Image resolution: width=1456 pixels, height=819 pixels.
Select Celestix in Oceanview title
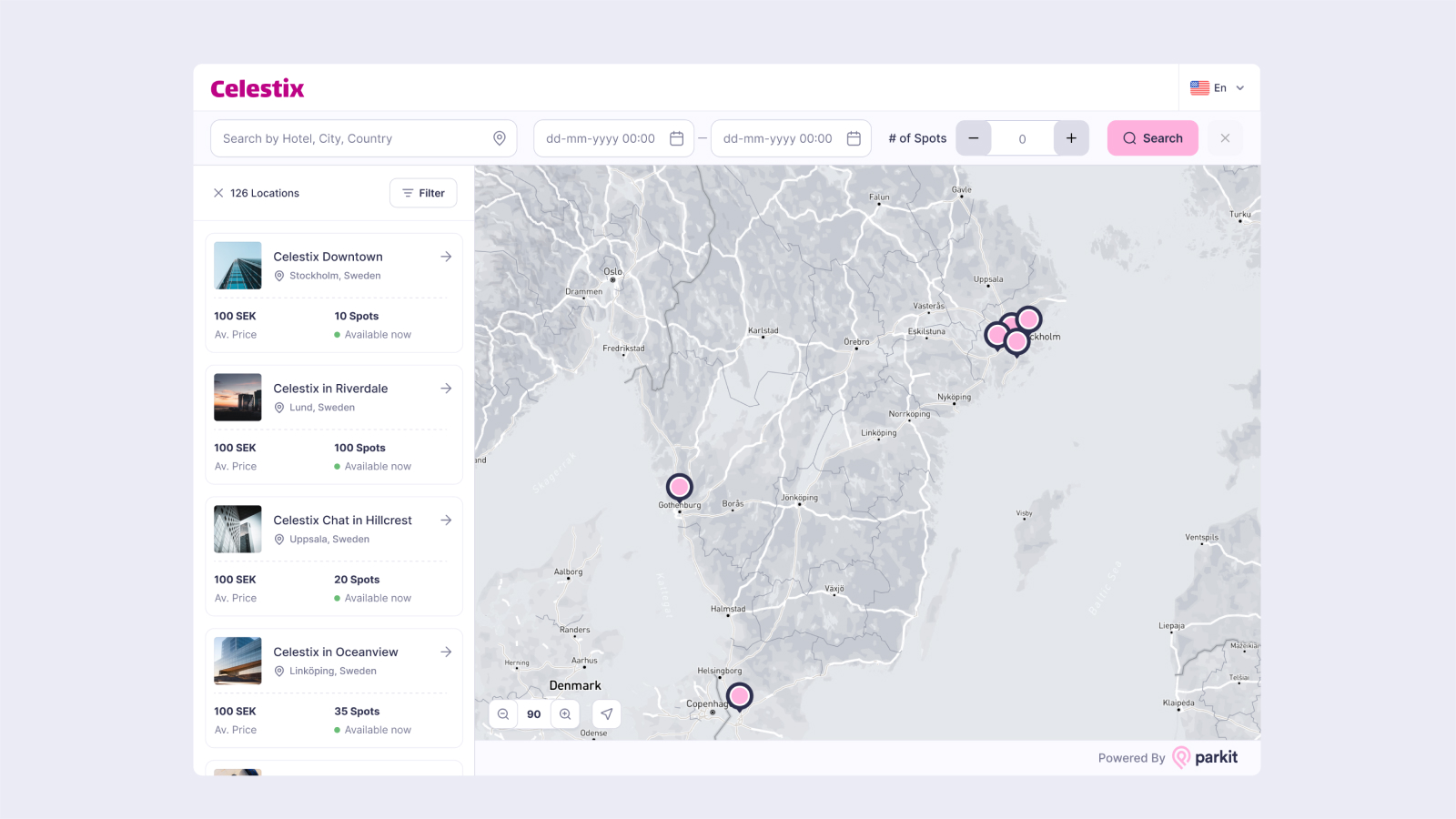pyautogui.click(x=336, y=652)
